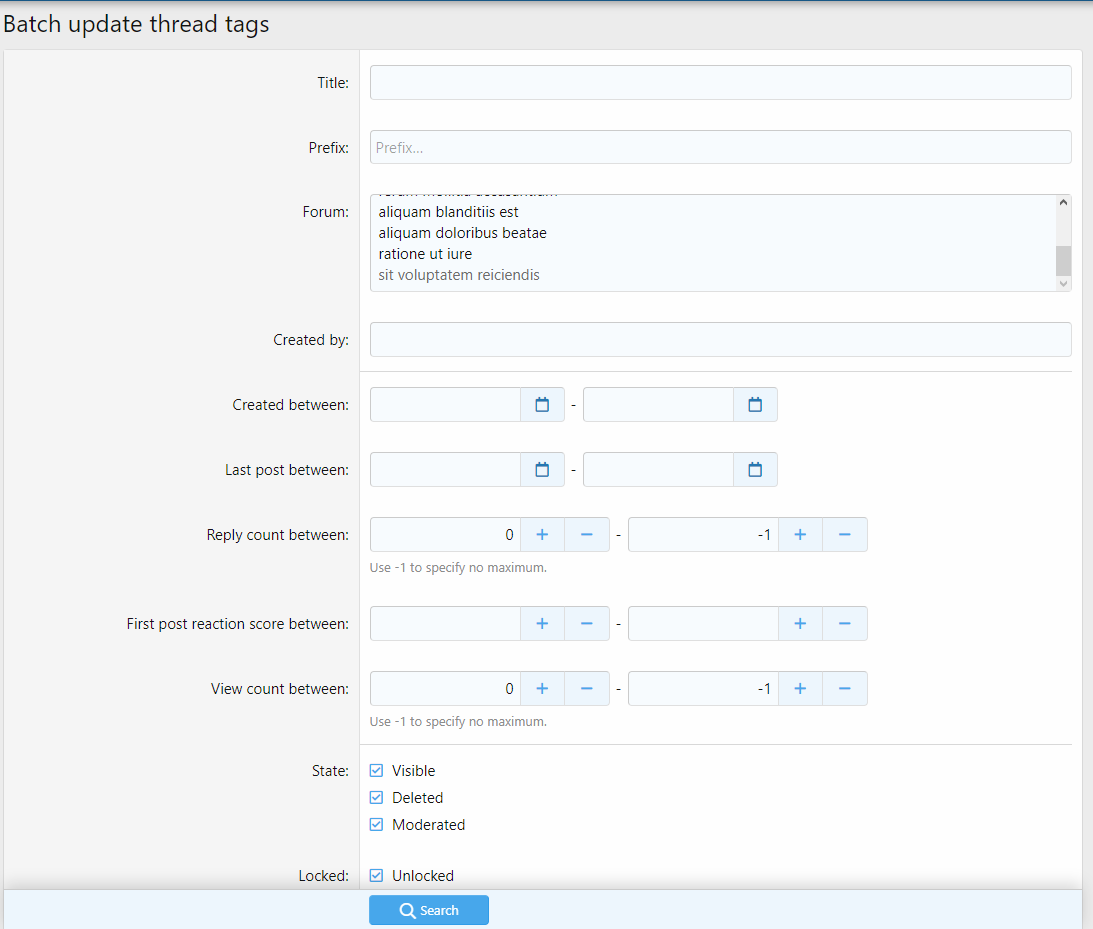Focus the Title text field

tap(720, 83)
